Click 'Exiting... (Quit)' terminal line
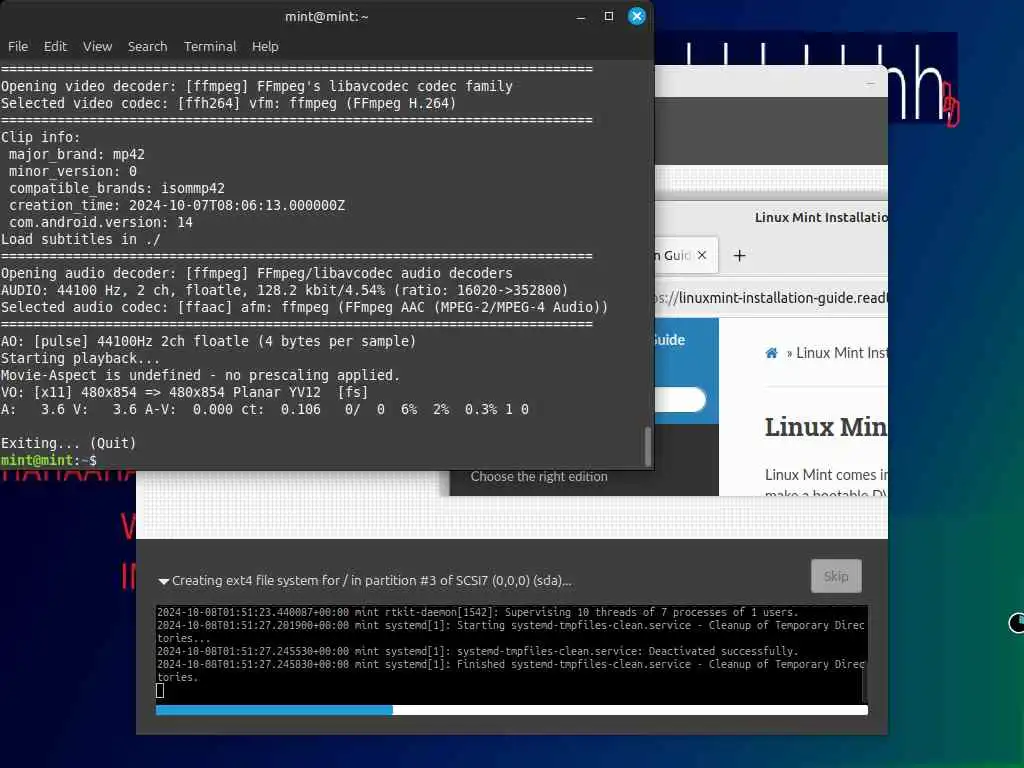Viewport: 1024px width, 768px height. [69, 443]
